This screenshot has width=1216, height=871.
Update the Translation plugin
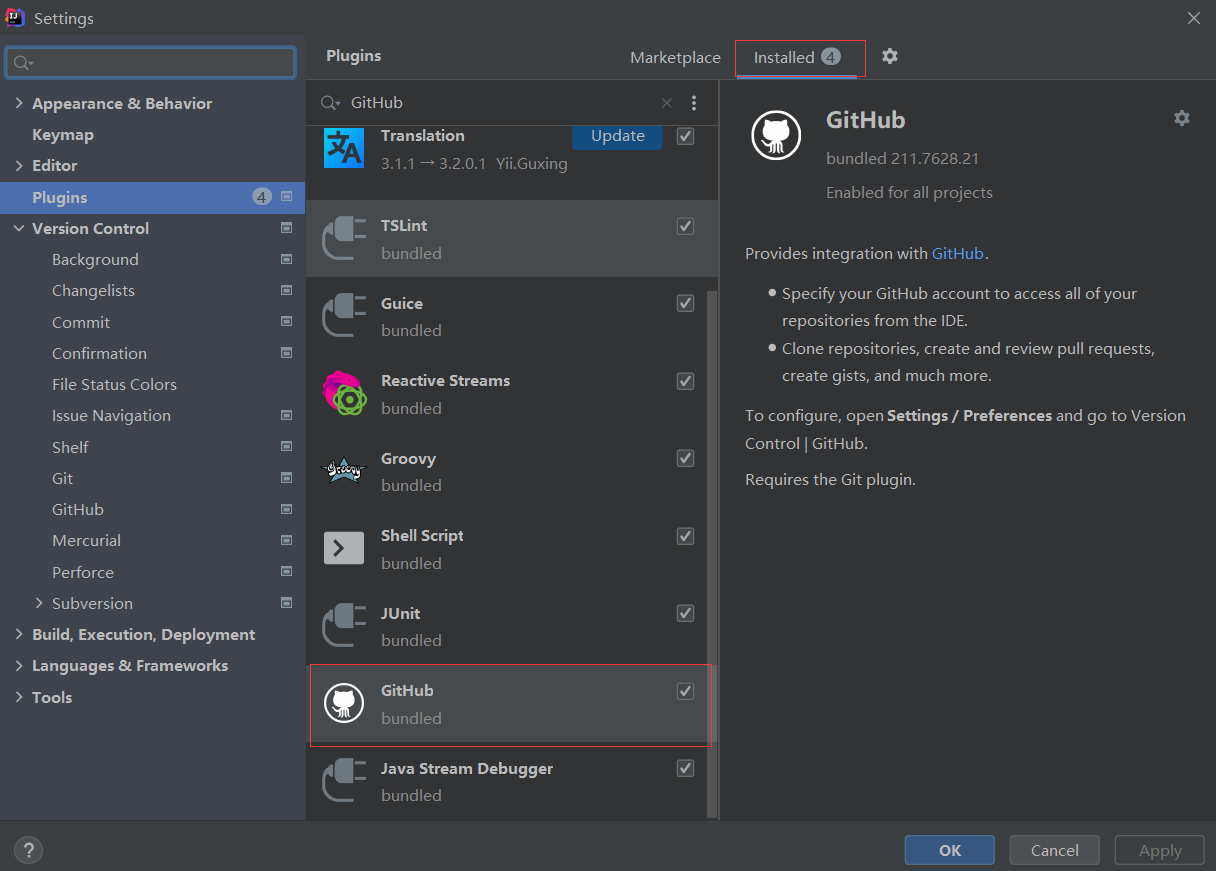point(617,136)
